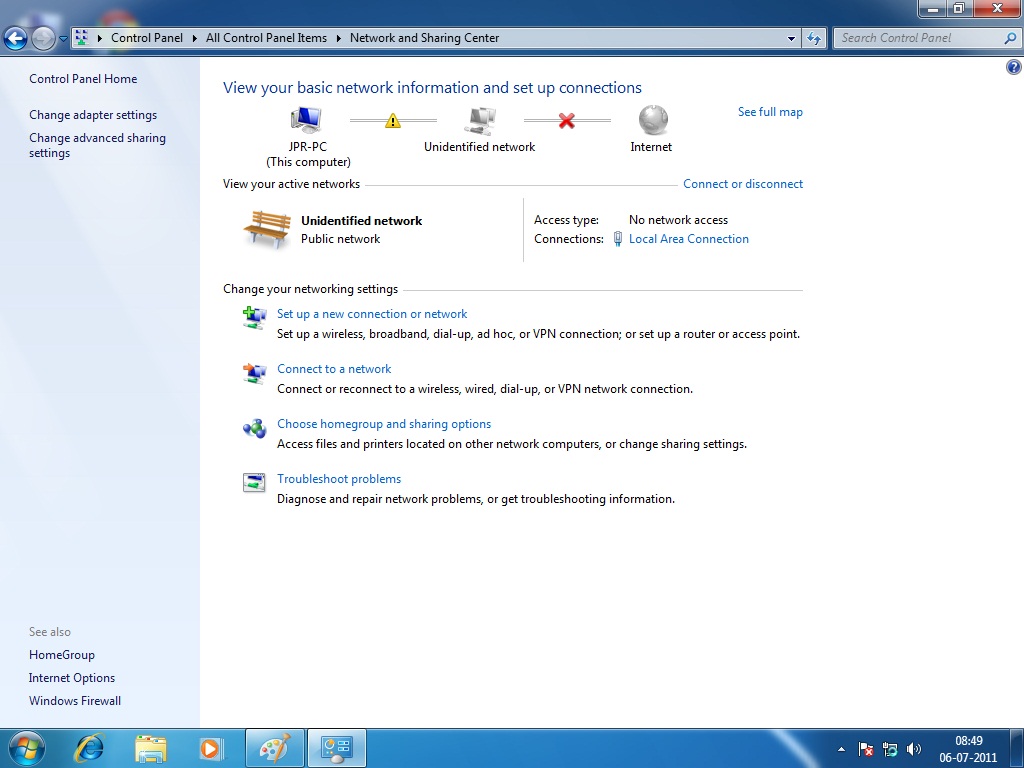Open Choose homegroup and sharing options
Image resolution: width=1024 pixels, height=768 pixels.
point(384,424)
